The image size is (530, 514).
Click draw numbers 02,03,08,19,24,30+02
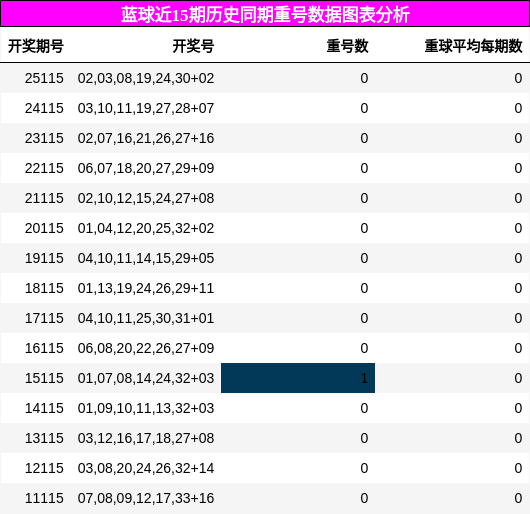point(146,78)
